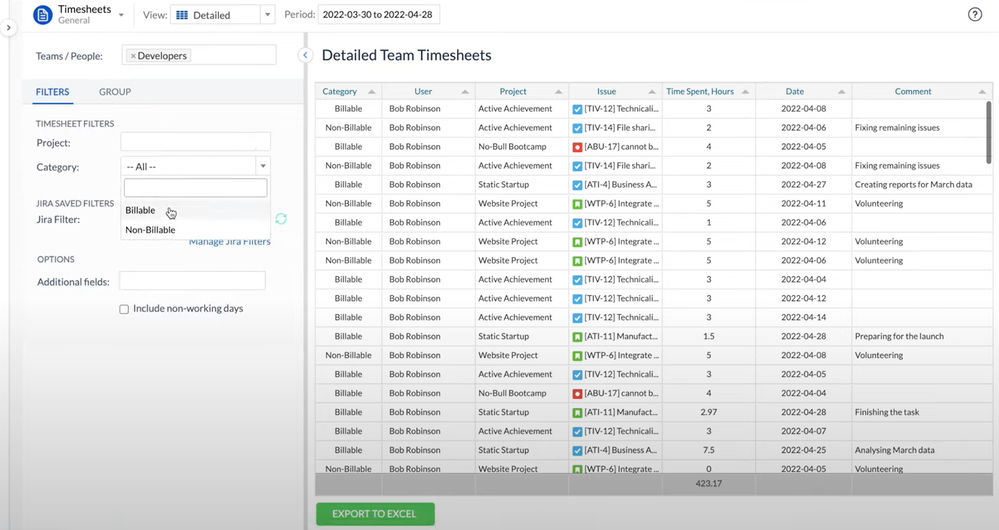This screenshot has width=999, height=530.
Task: Sort by the User column arrow
Action: coord(464,92)
